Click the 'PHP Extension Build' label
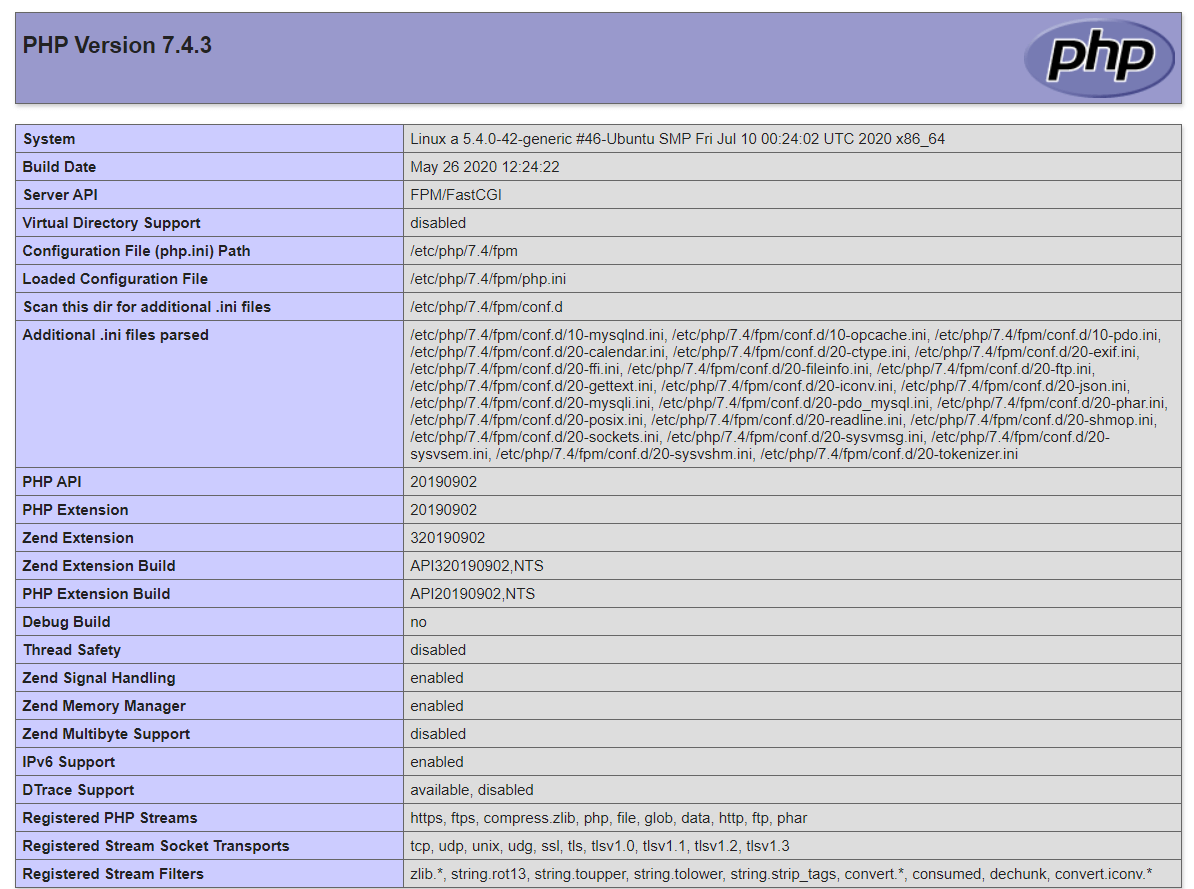Image resolution: width=1194 pixels, height=889 pixels. [x=96, y=594]
